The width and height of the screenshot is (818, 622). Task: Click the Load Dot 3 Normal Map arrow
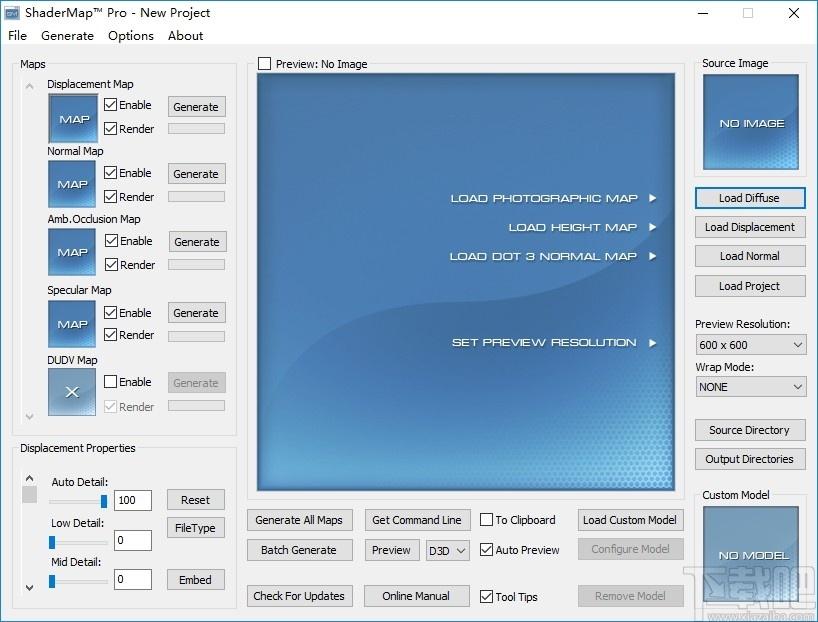tap(652, 256)
